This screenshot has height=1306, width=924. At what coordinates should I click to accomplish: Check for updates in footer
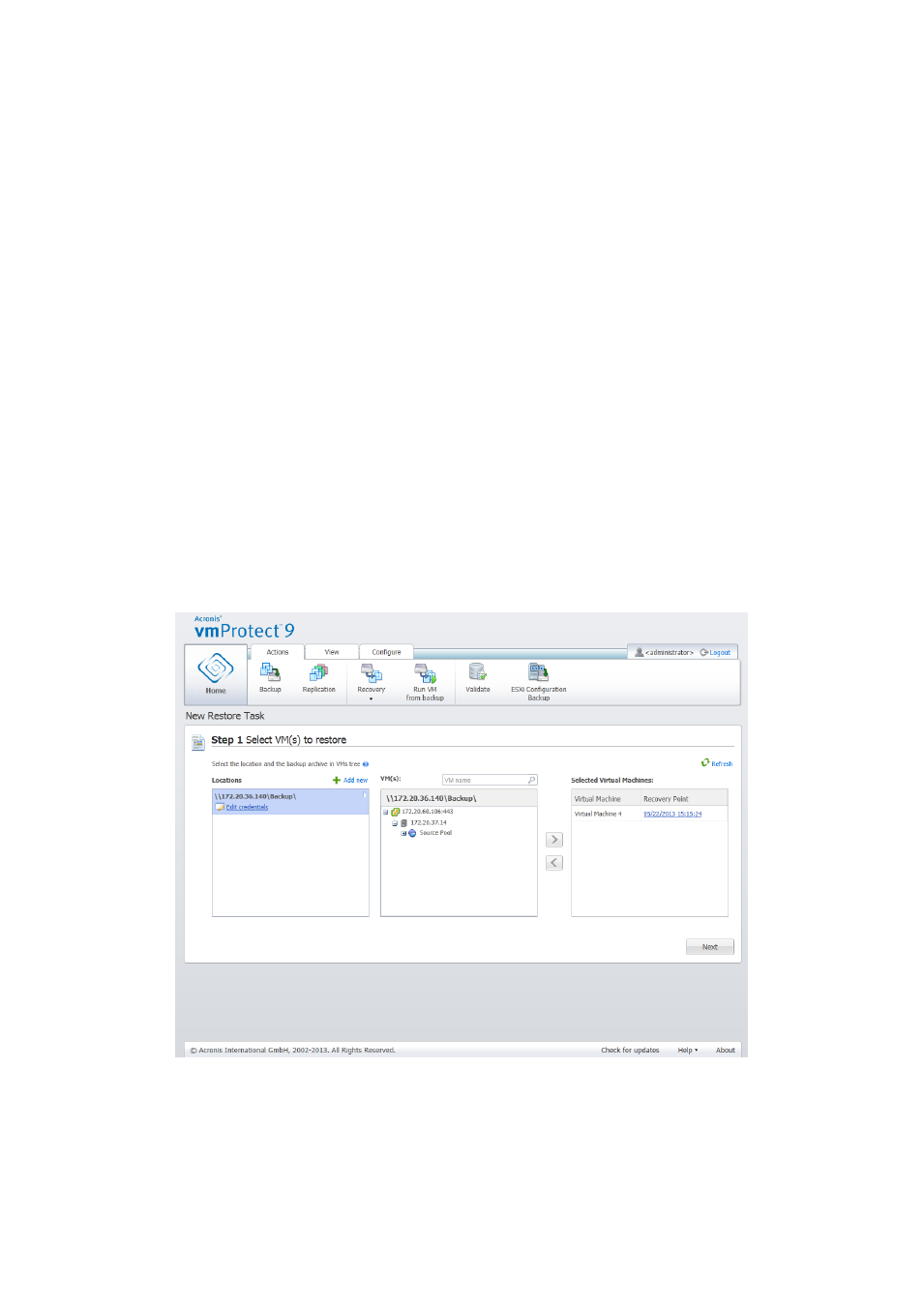pos(630,1050)
